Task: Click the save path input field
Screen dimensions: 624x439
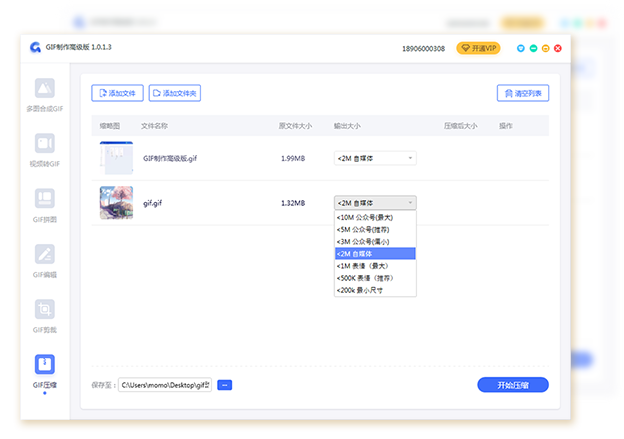Action: click(x=164, y=385)
